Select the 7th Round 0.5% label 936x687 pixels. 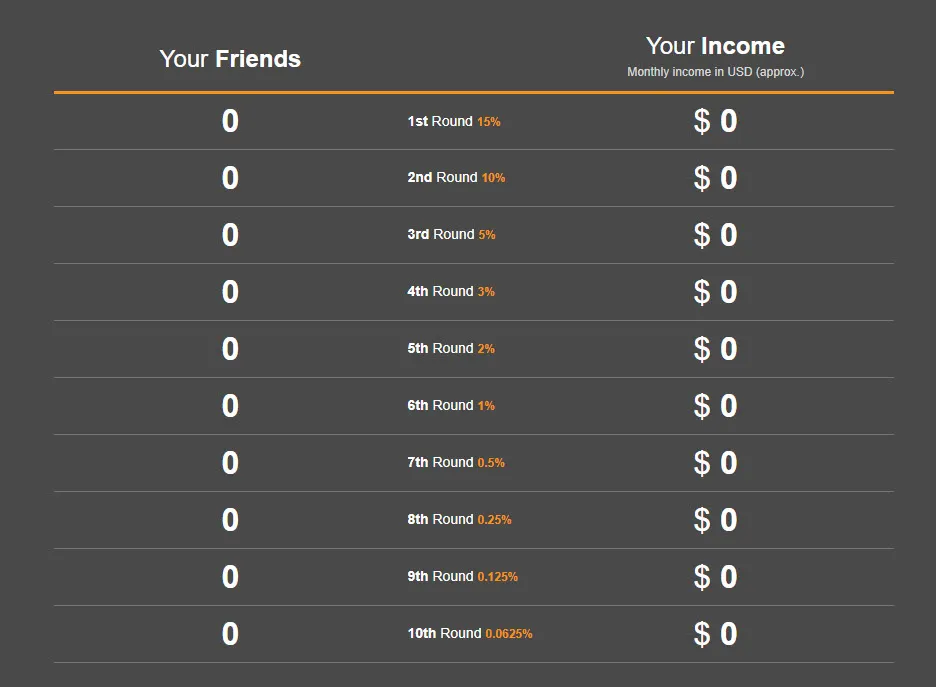(x=456, y=462)
